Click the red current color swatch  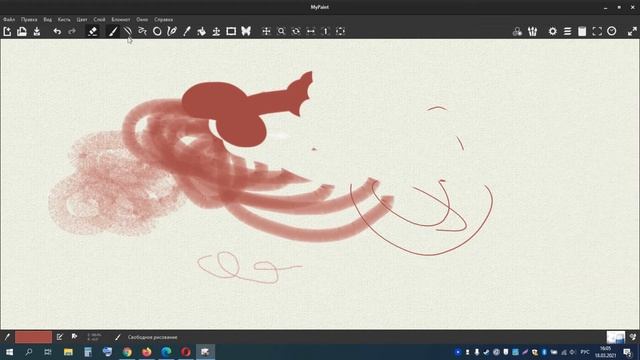pyautogui.click(x=33, y=337)
